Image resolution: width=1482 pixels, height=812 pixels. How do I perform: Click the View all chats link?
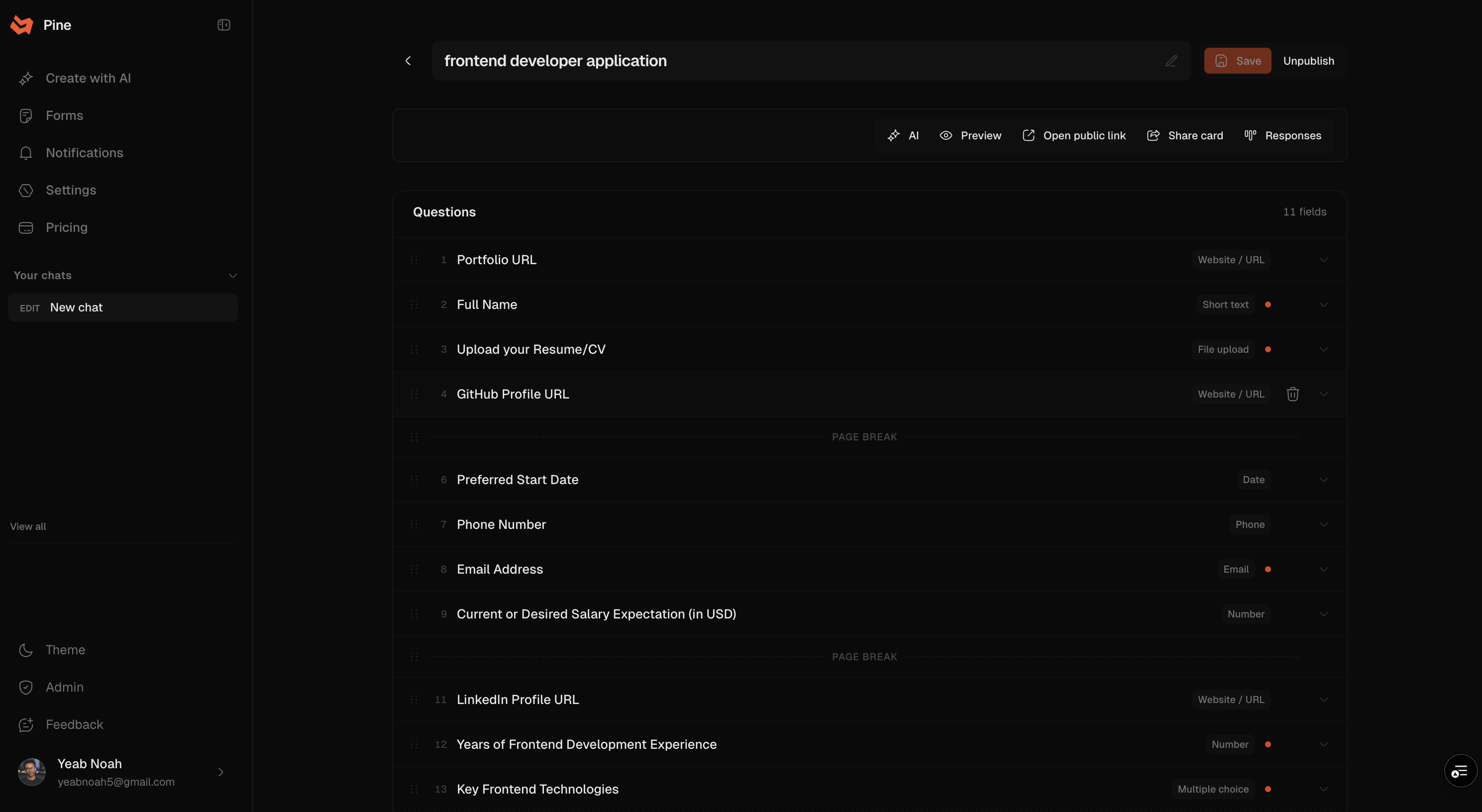(x=28, y=526)
